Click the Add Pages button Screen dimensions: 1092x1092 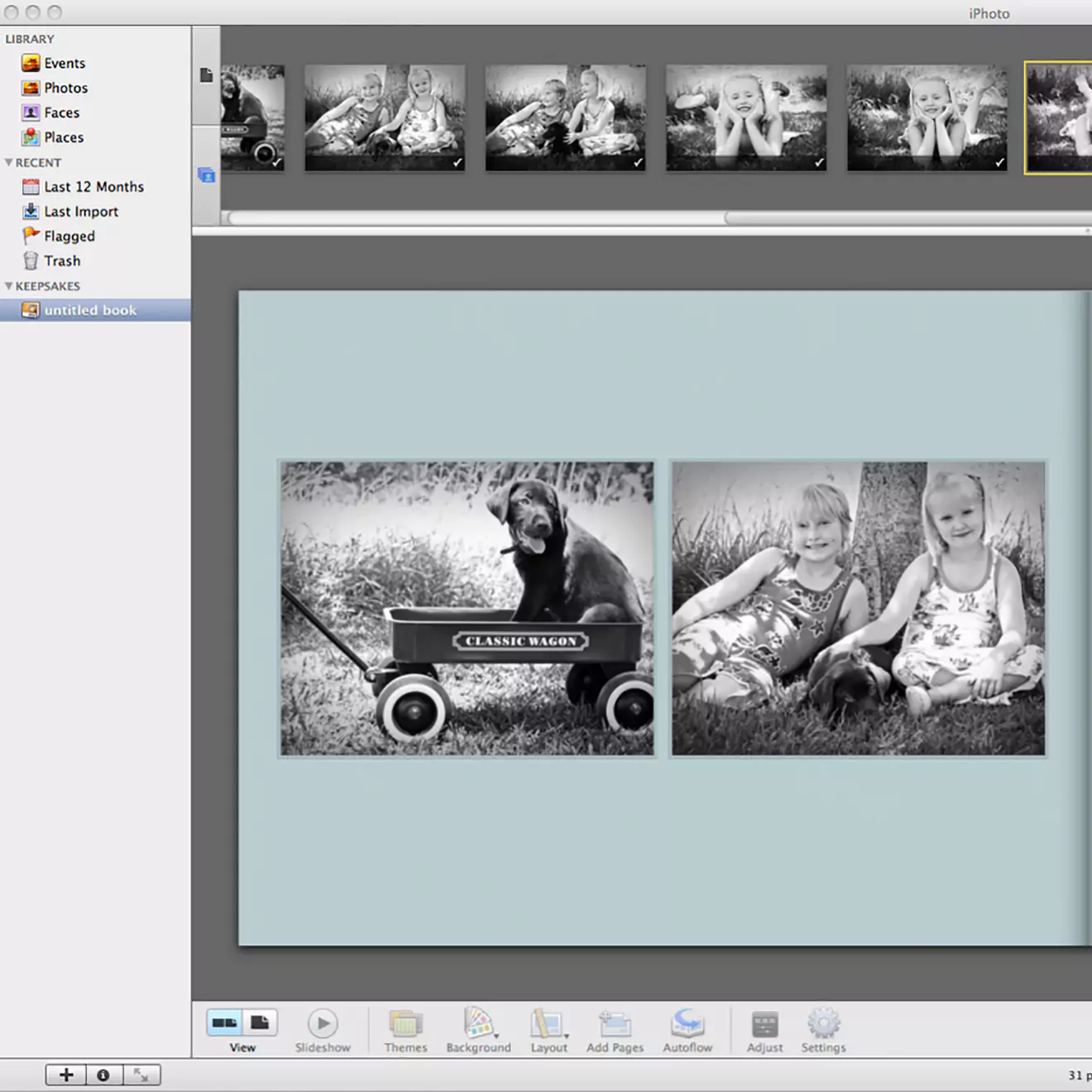pyautogui.click(x=615, y=1031)
